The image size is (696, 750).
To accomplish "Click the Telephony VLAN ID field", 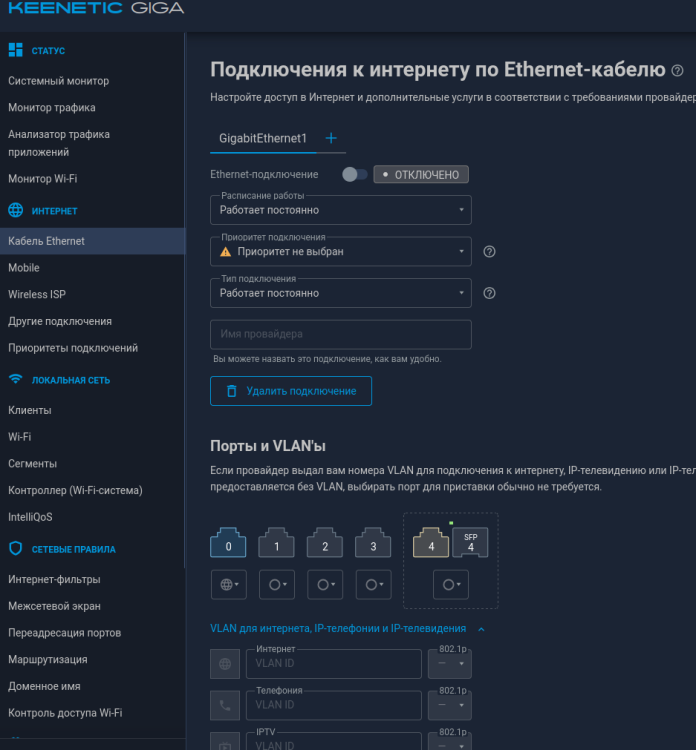I will pos(333,706).
